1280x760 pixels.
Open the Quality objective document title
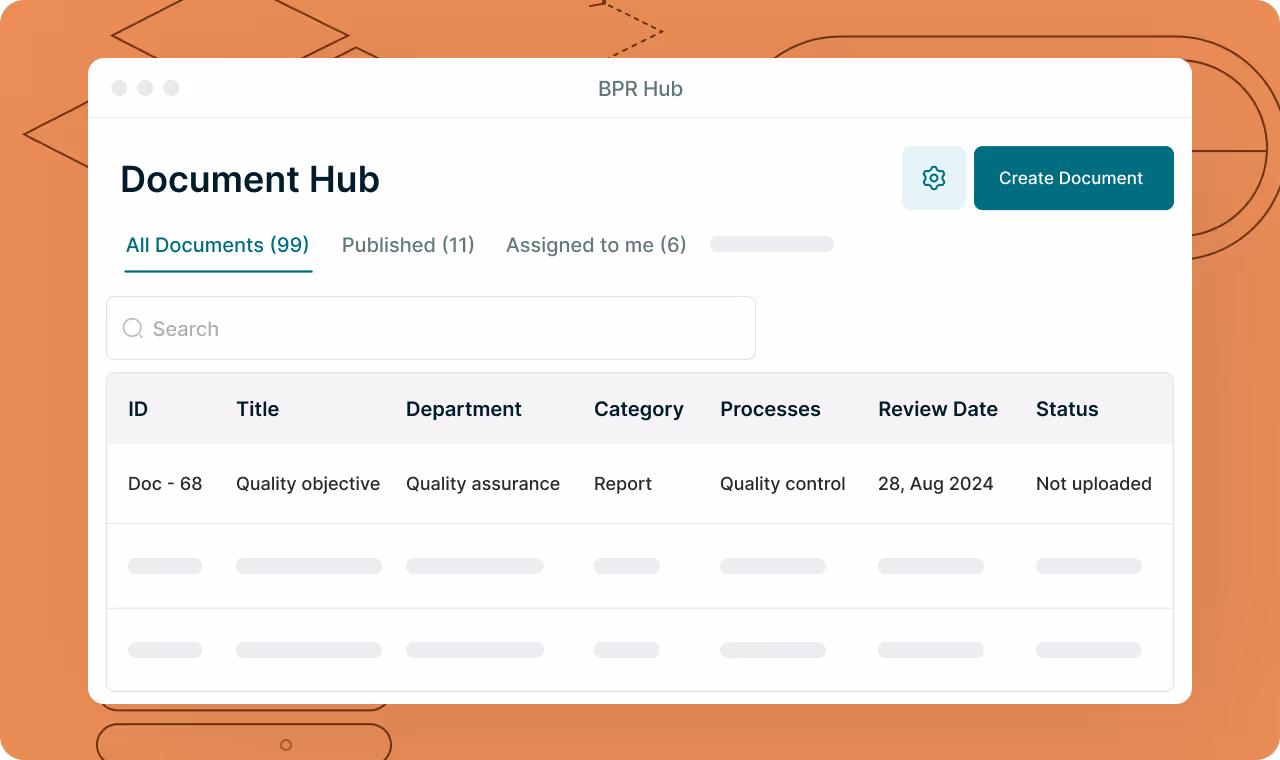coord(308,484)
